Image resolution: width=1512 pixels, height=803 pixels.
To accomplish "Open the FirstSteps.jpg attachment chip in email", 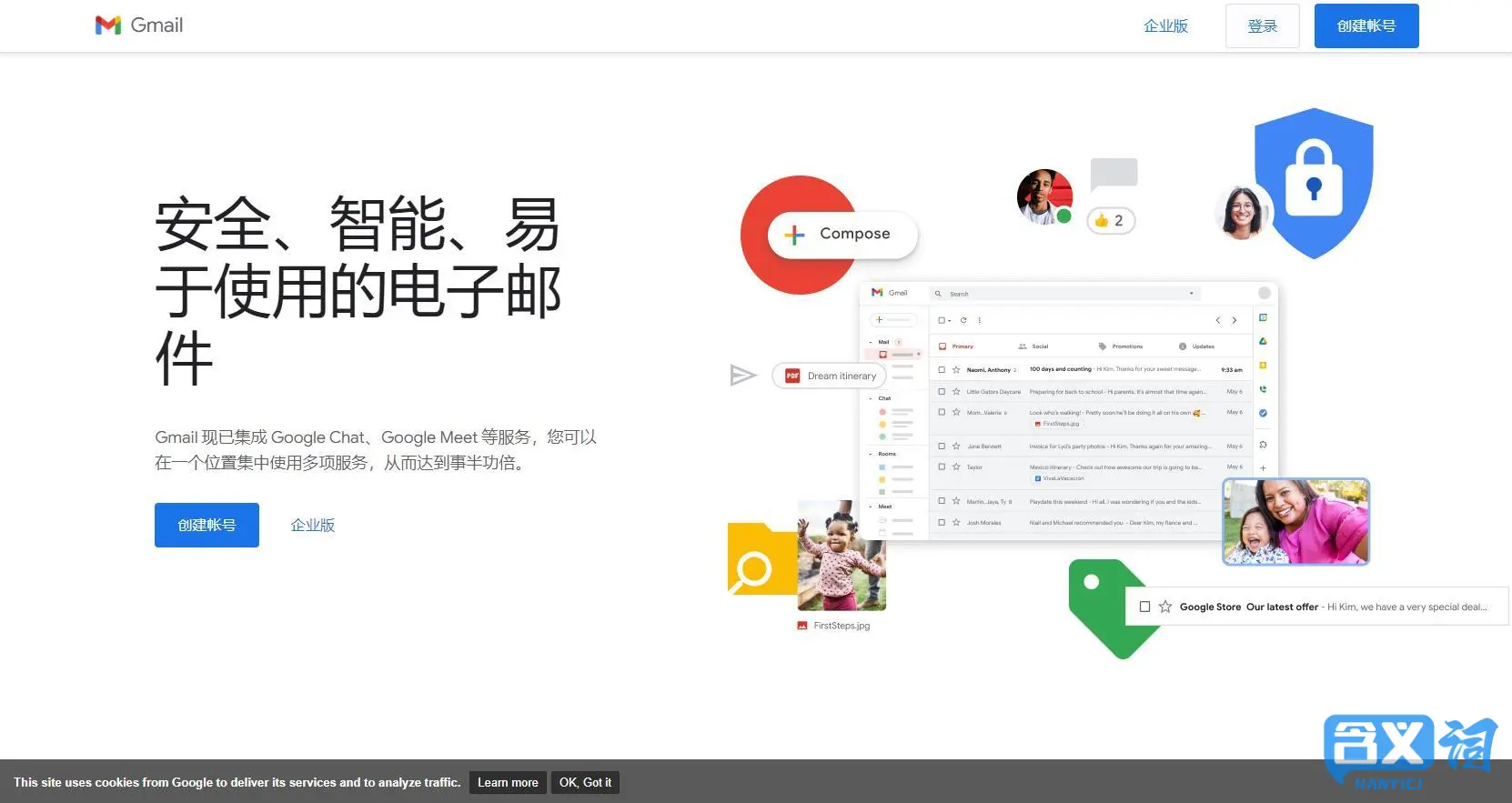I will point(1057,424).
